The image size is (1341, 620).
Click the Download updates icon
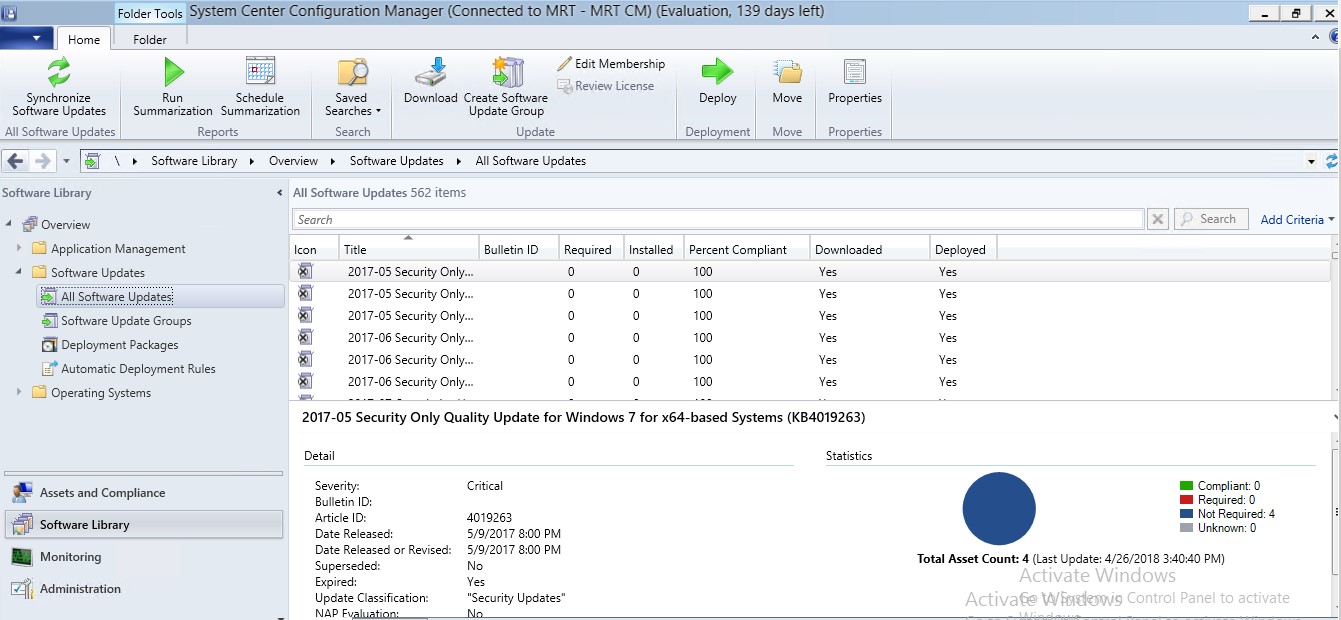[x=430, y=73]
